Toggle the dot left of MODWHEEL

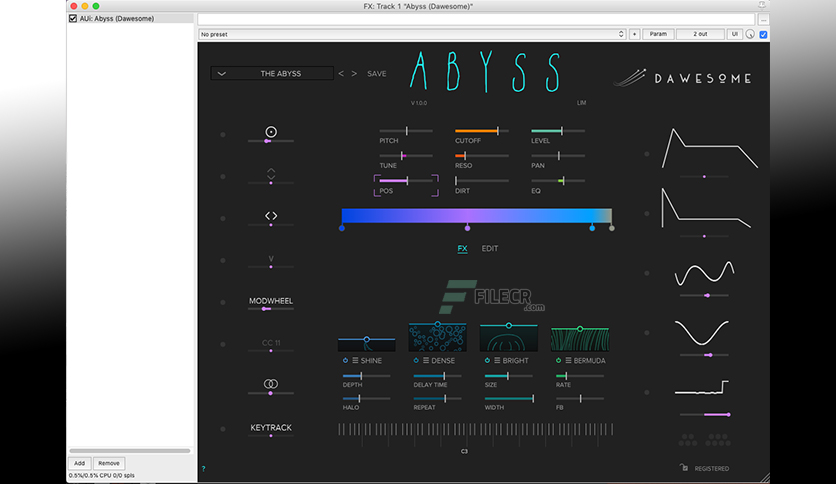point(223,302)
